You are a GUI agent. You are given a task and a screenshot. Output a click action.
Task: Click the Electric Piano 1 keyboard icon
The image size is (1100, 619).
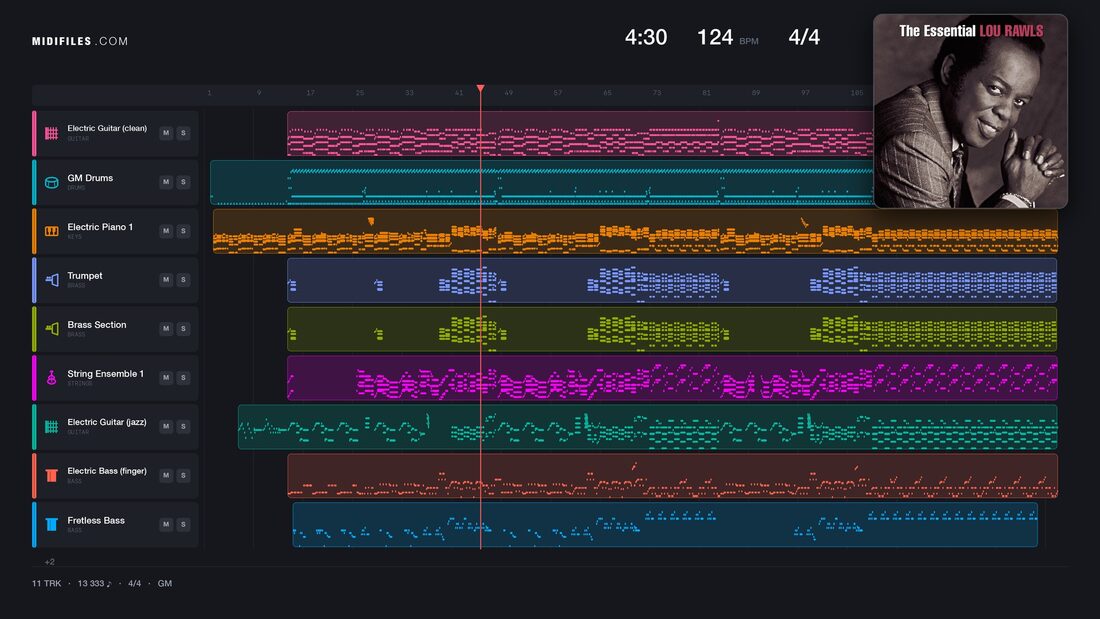click(x=51, y=231)
